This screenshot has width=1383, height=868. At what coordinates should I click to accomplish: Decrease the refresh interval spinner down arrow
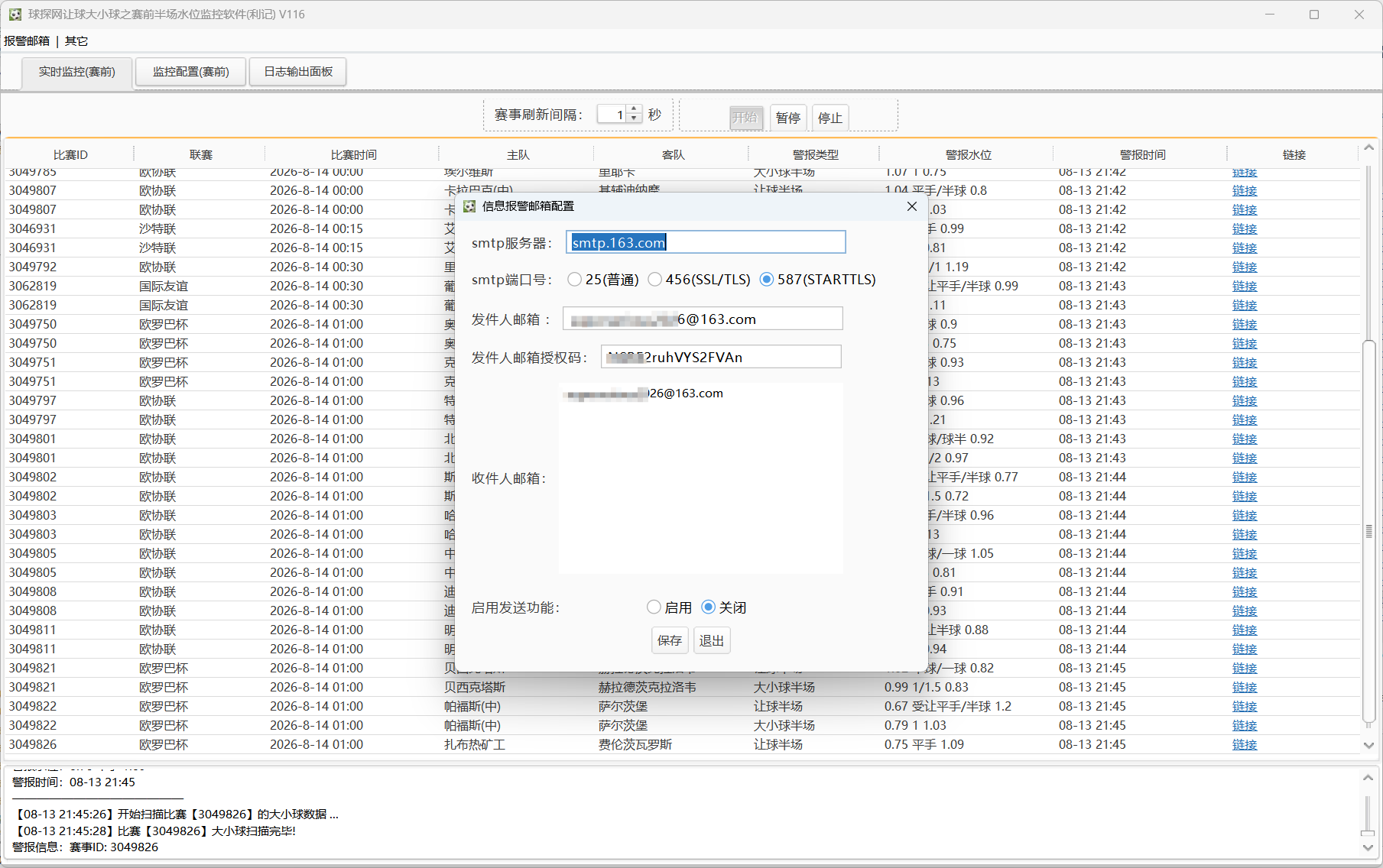click(634, 118)
